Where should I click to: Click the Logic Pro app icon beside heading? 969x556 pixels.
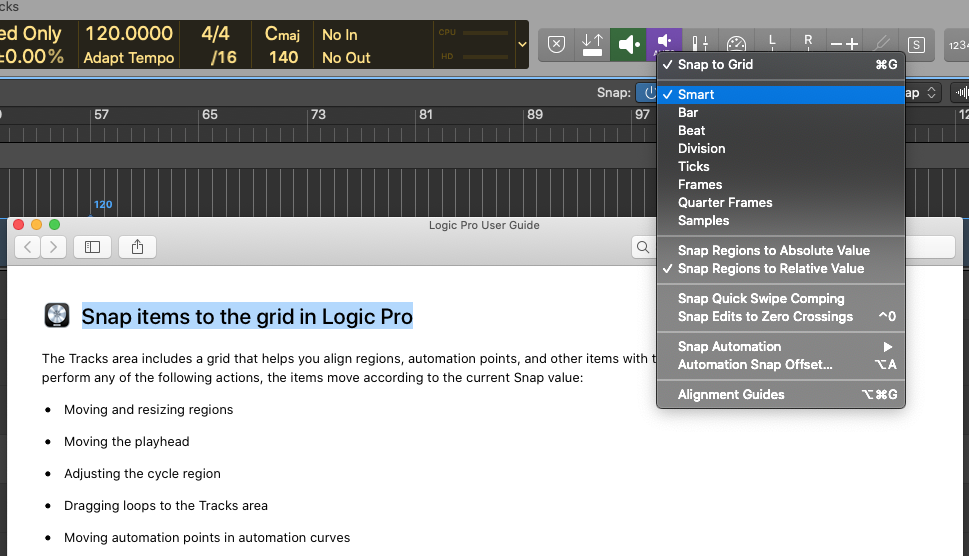(x=57, y=316)
